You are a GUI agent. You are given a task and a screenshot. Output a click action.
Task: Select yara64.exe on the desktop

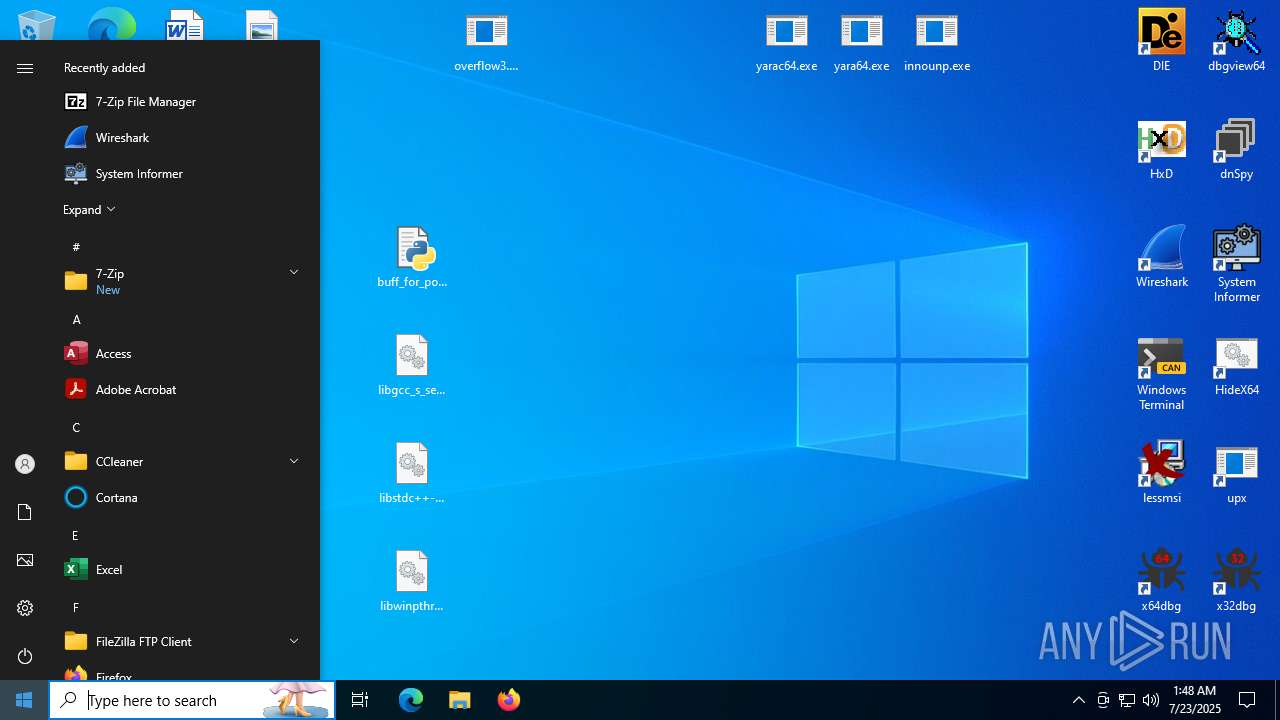pos(861,43)
